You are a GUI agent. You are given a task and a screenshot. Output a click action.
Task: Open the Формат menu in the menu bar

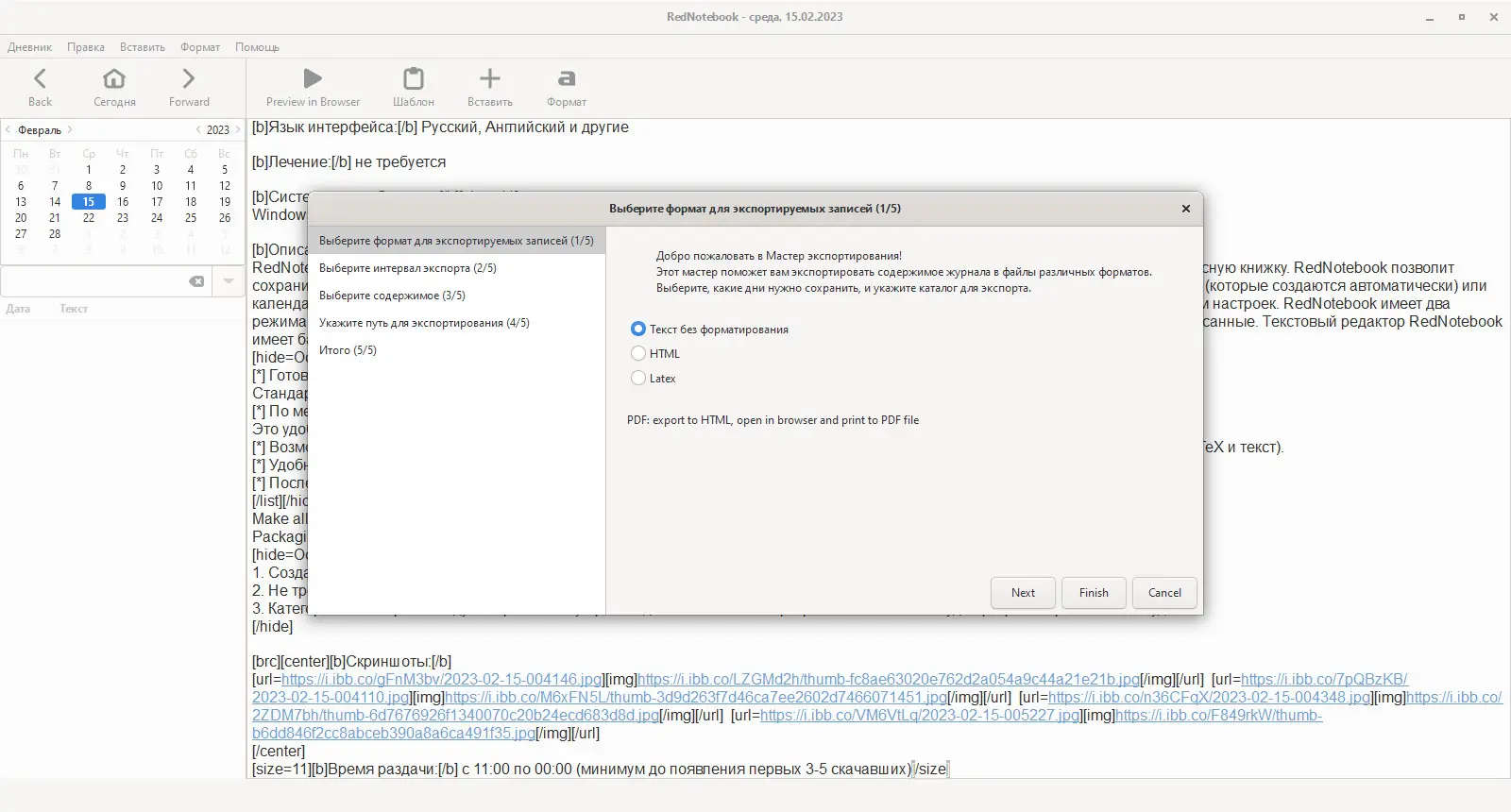tap(200, 47)
